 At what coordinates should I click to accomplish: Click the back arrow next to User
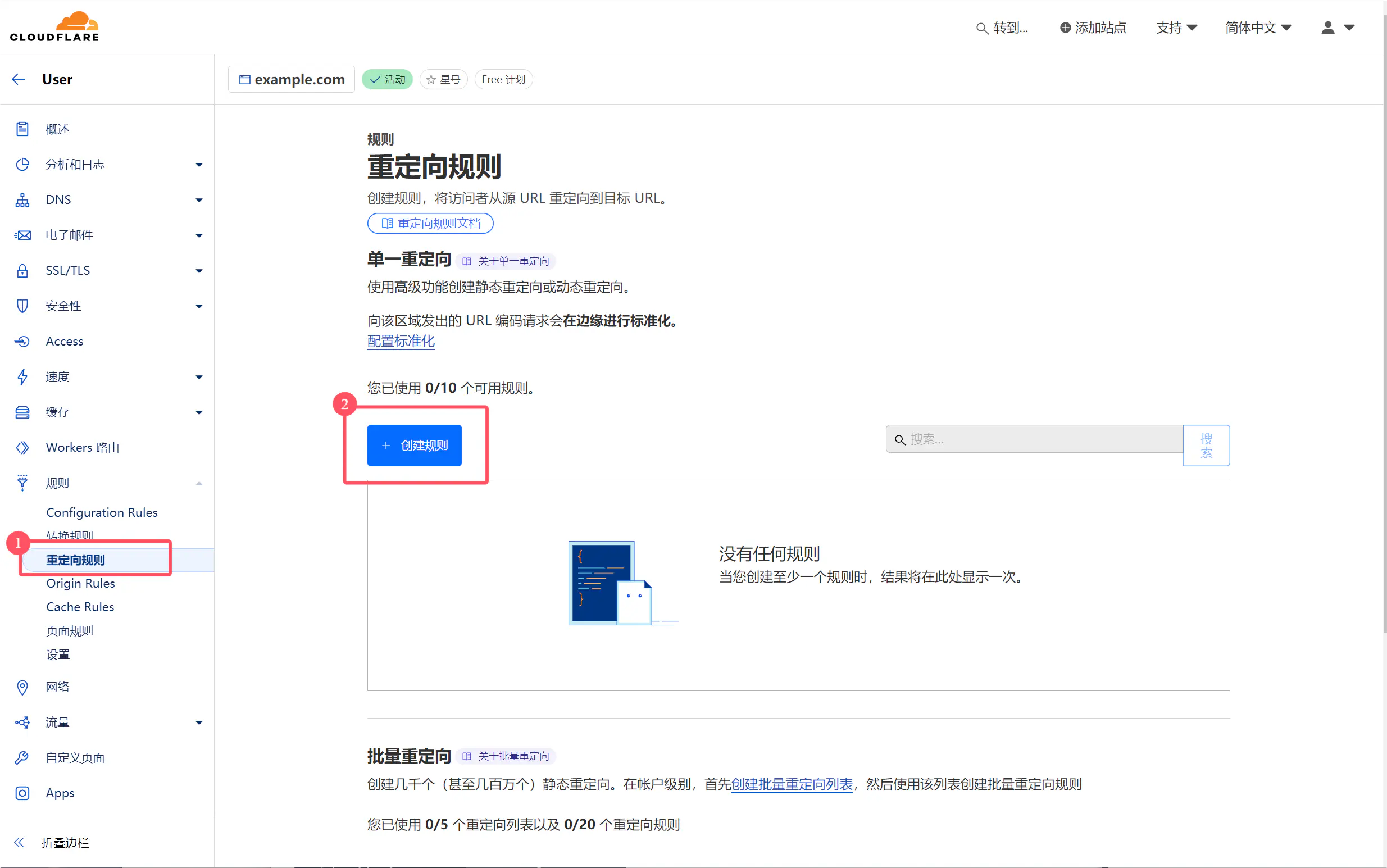[x=19, y=79]
